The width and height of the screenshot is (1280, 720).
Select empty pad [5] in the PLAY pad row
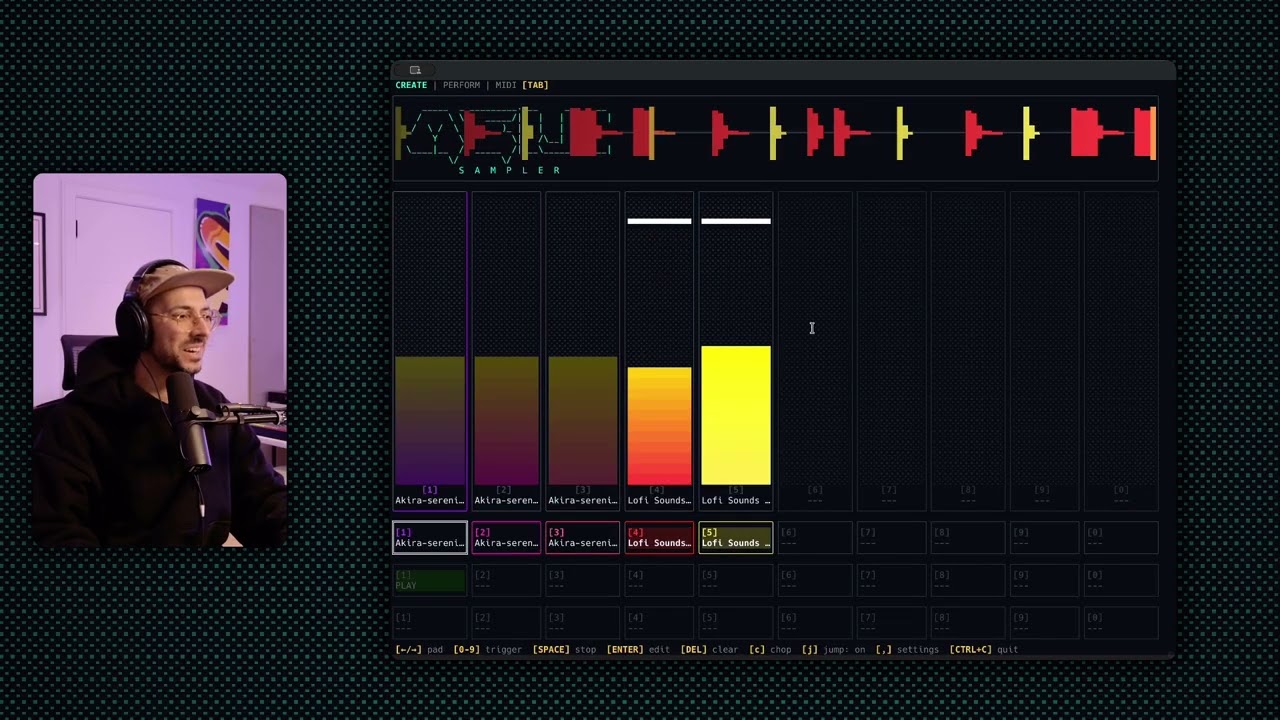736,580
